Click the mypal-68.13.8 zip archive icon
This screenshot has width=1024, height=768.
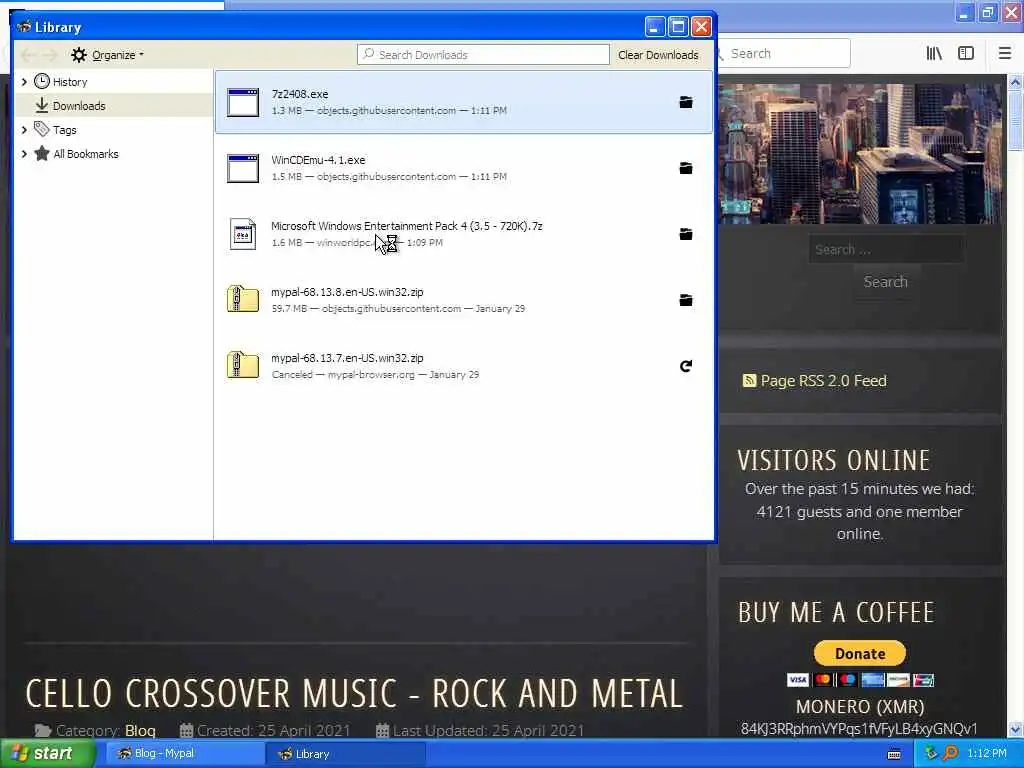pyautogui.click(x=243, y=299)
